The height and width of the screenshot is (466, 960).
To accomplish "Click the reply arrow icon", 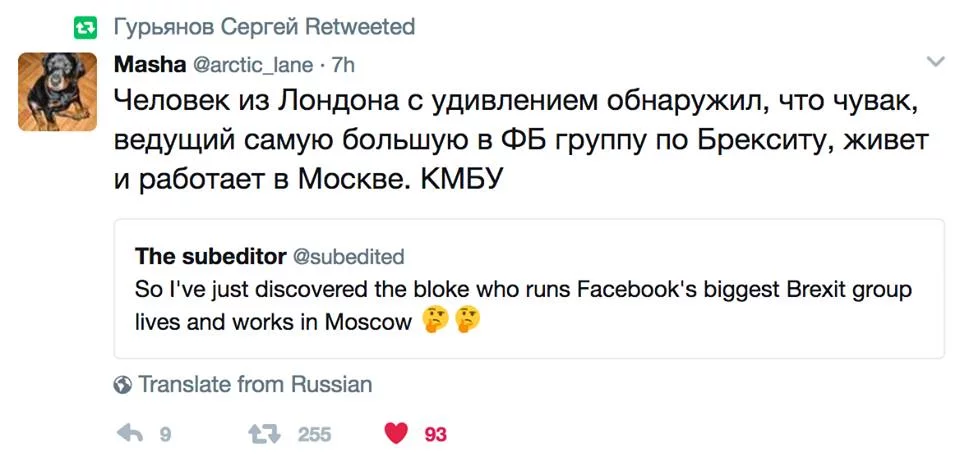I will (130, 433).
